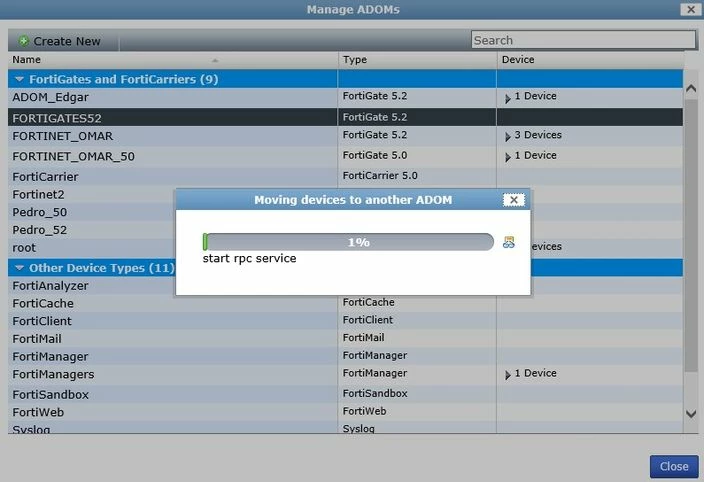Click the blue Close button
704x482 pixels.
tap(674, 466)
